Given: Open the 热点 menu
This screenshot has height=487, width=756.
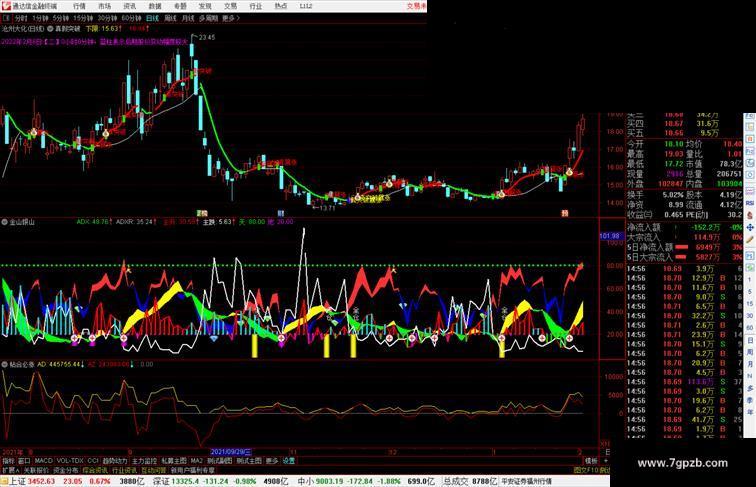Looking at the screenshot, I should click(x=281, y=6).
